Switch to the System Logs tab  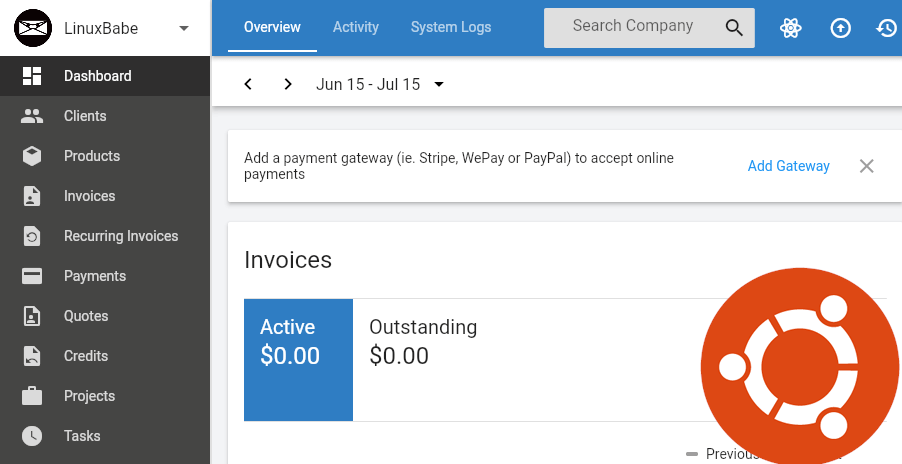[x=451, y=27]
